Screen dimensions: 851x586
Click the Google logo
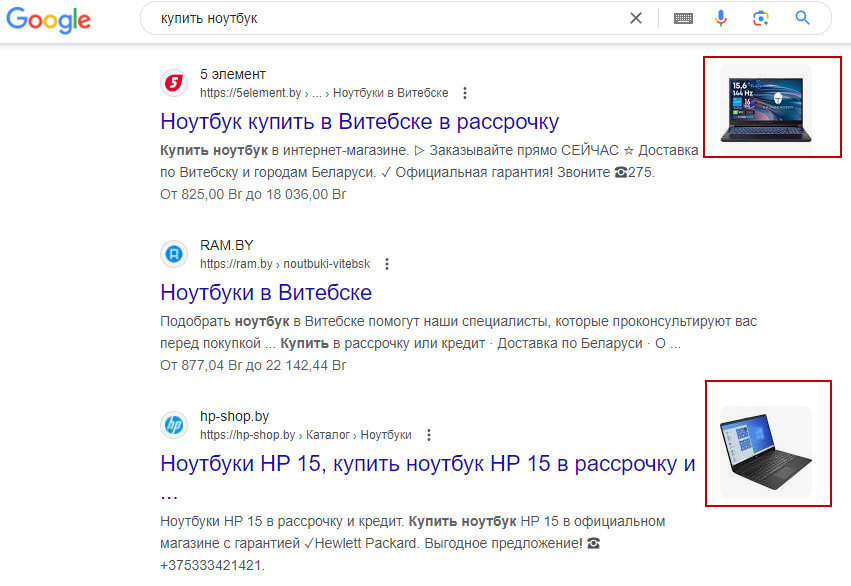click(x=48, y=20)
